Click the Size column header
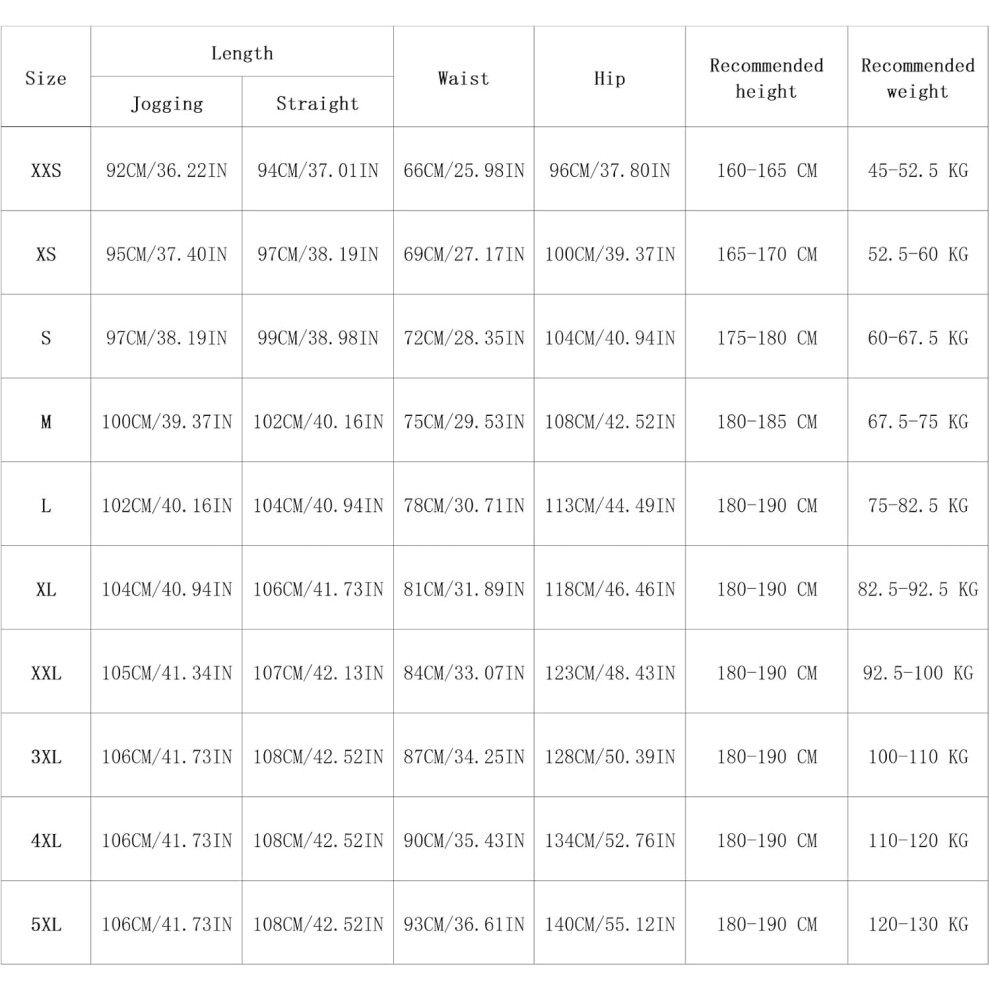Image resolution: width=990 pixels, height=990 pixels. point(45,78)
